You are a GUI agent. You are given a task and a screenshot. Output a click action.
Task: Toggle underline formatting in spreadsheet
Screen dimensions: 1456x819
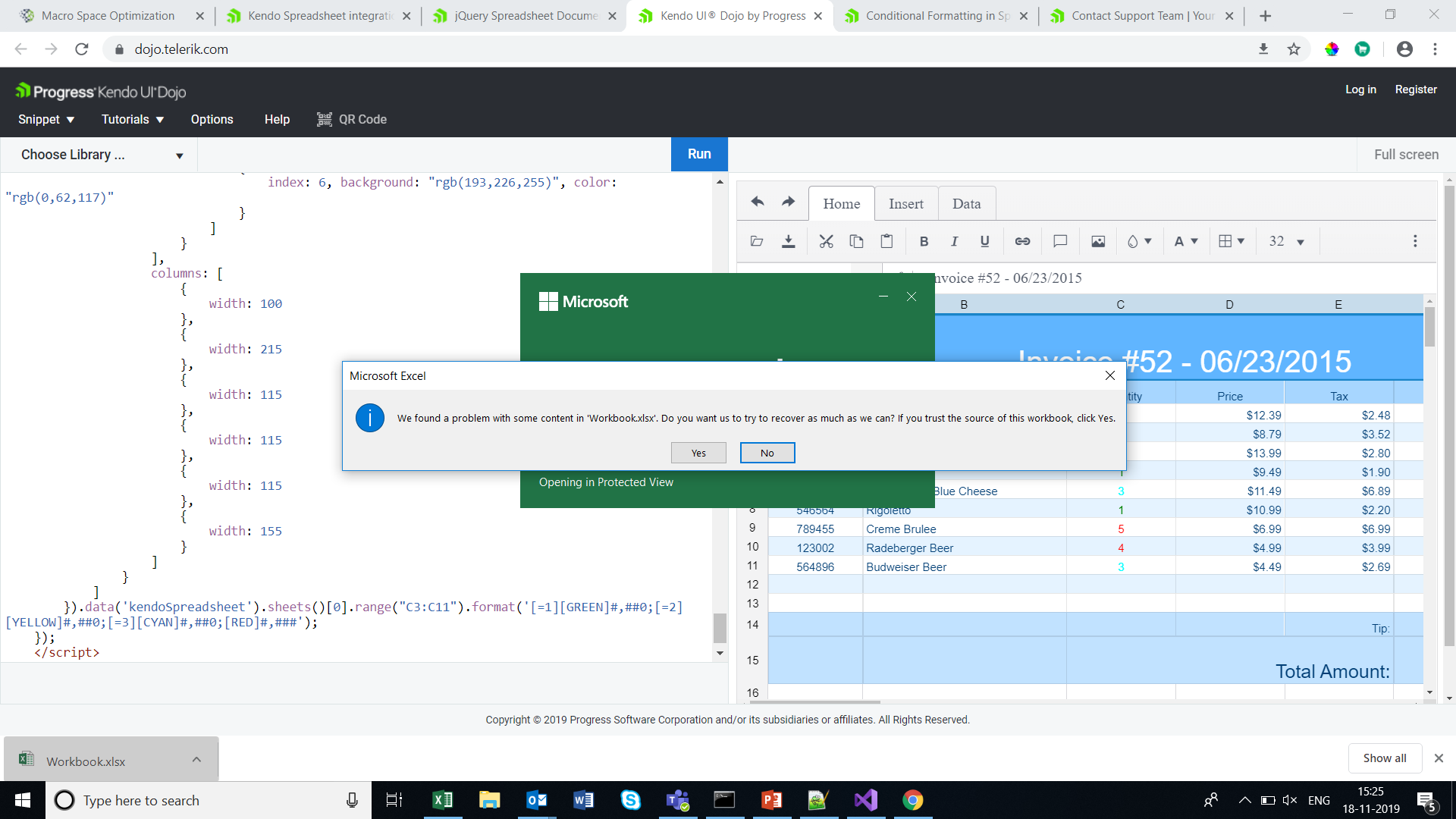[984, 241]
